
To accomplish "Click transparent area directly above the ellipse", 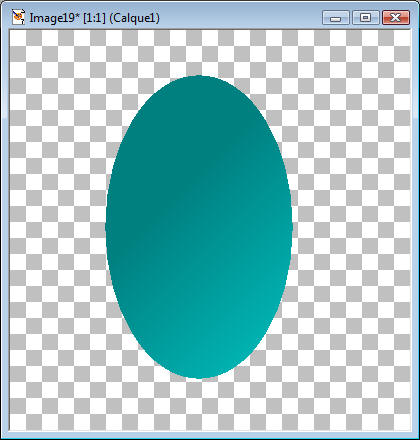I will point(199,53).
